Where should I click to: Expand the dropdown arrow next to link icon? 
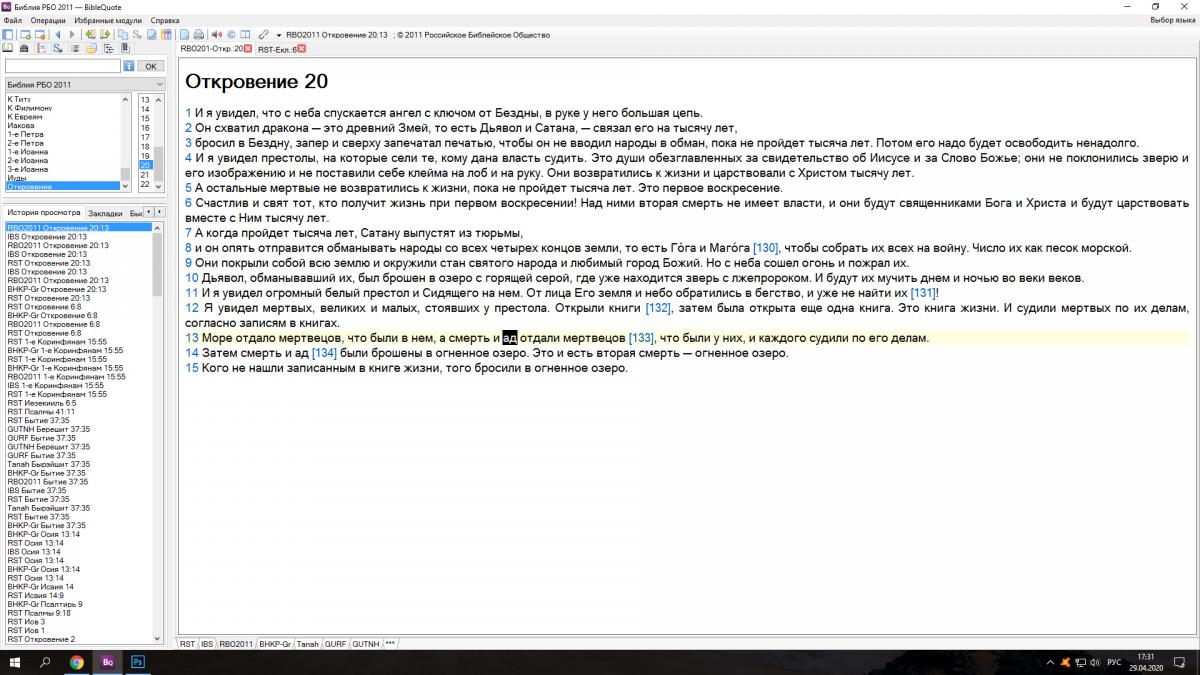click(278, 35)
